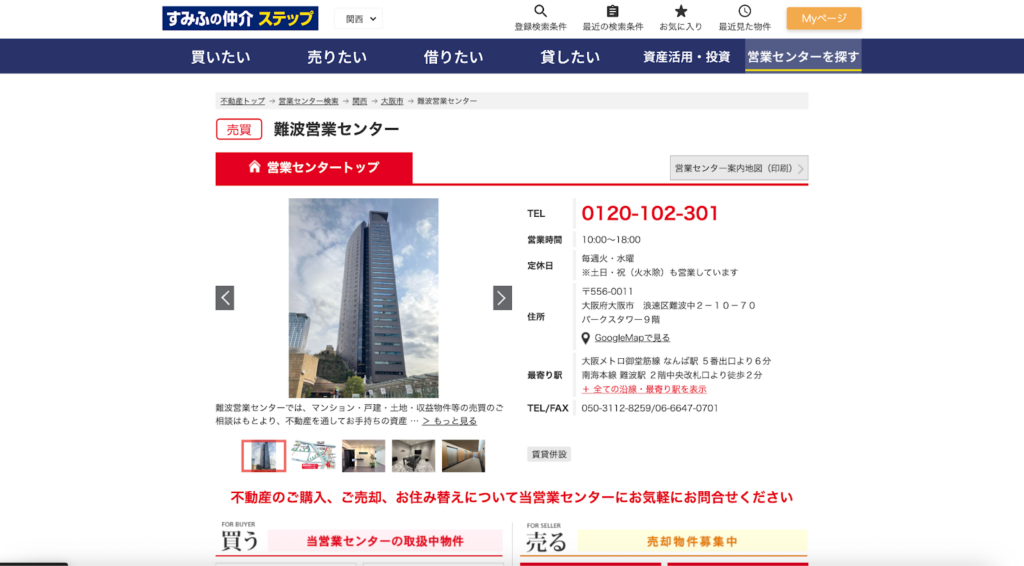The image size is (1024, 566).
Task: Click the 売却物件募集中 heading
Action: (692, 541)
